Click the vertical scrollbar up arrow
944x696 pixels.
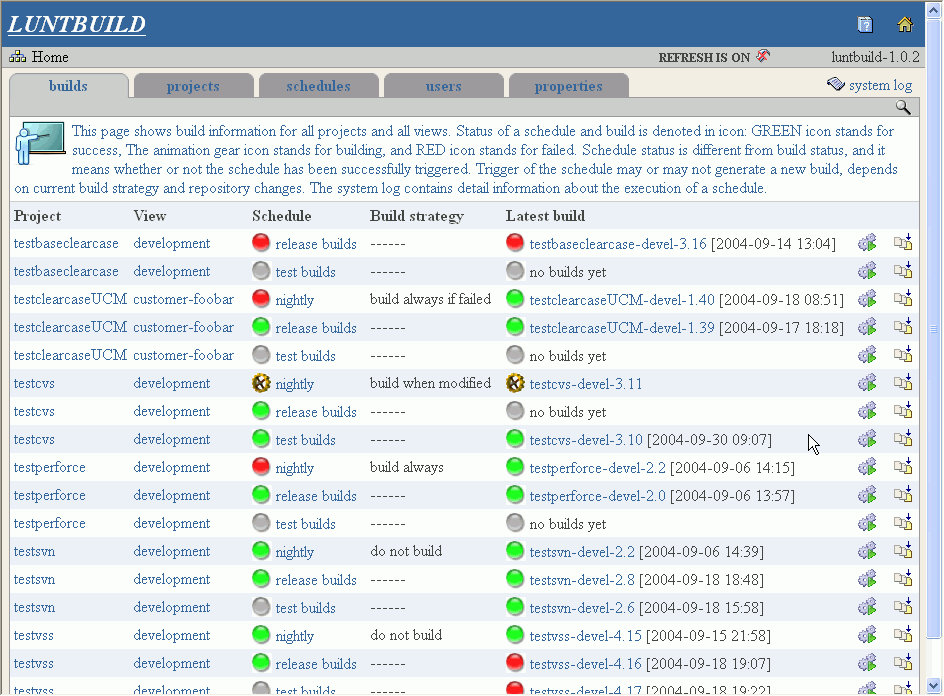pyautogui.click(x=935, y=8)
